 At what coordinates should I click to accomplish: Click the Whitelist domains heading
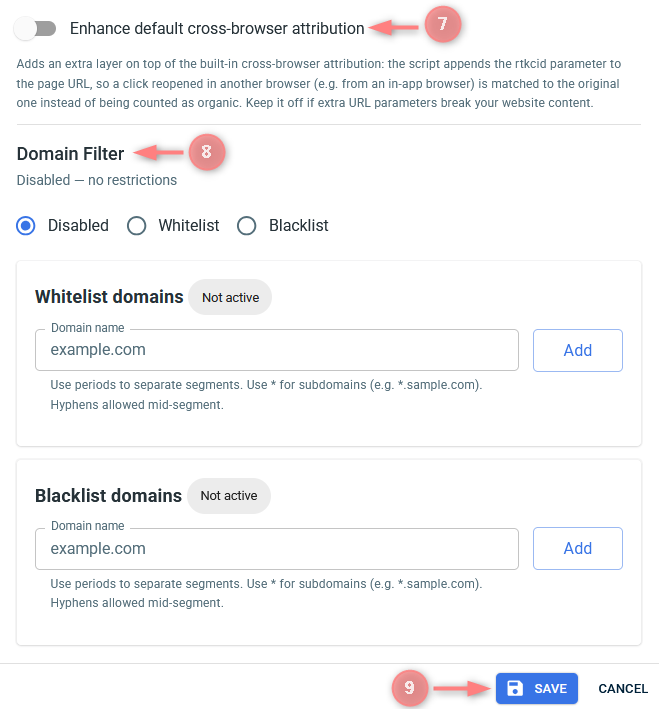pos(109,297)
